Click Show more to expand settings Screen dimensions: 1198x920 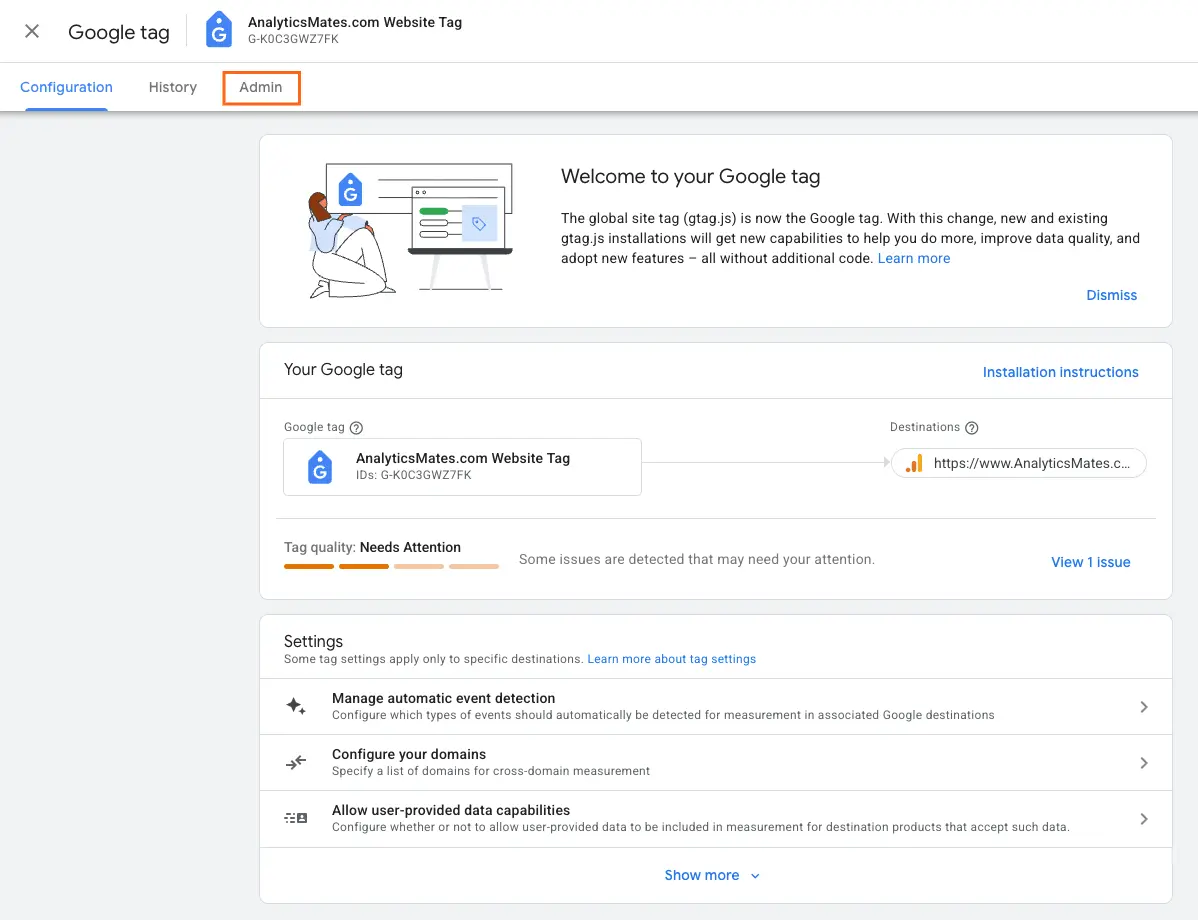pos(712,876)
